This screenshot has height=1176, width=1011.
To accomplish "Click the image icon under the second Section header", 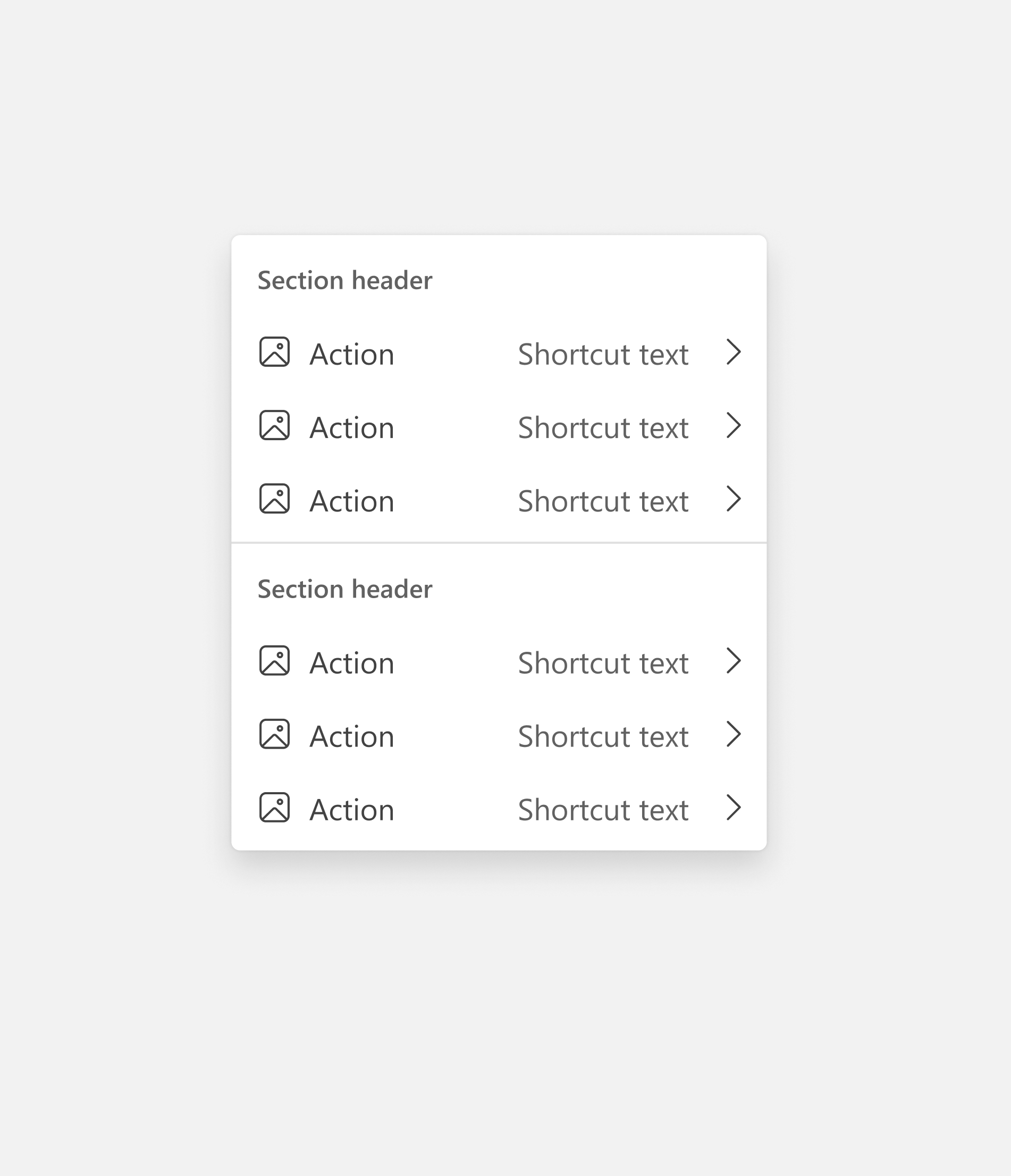I will (x=275, y=662).
